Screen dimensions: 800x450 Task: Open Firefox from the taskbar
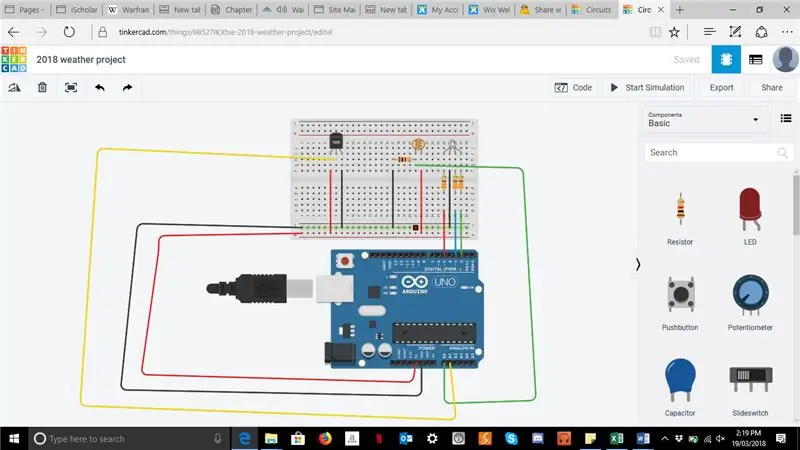point(325,439)
